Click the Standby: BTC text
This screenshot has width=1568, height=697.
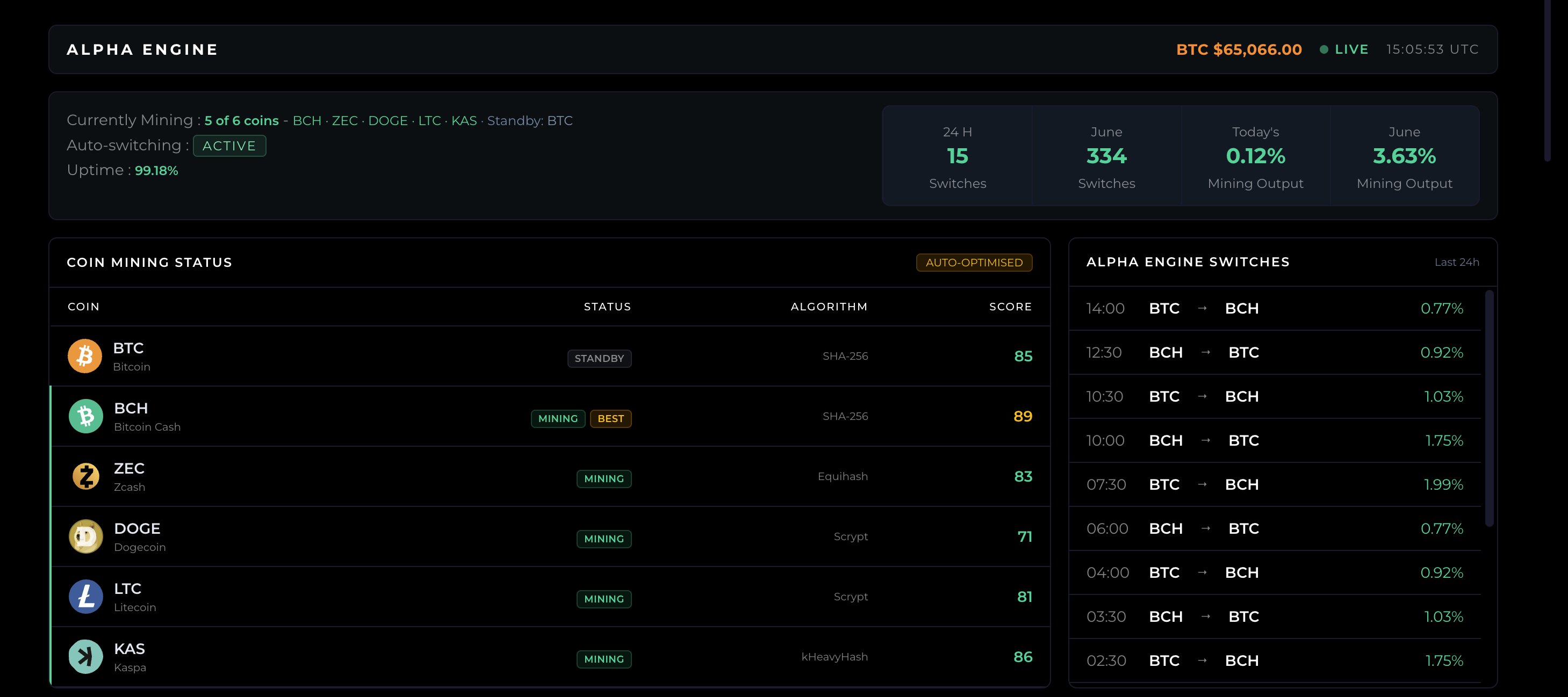530,120
